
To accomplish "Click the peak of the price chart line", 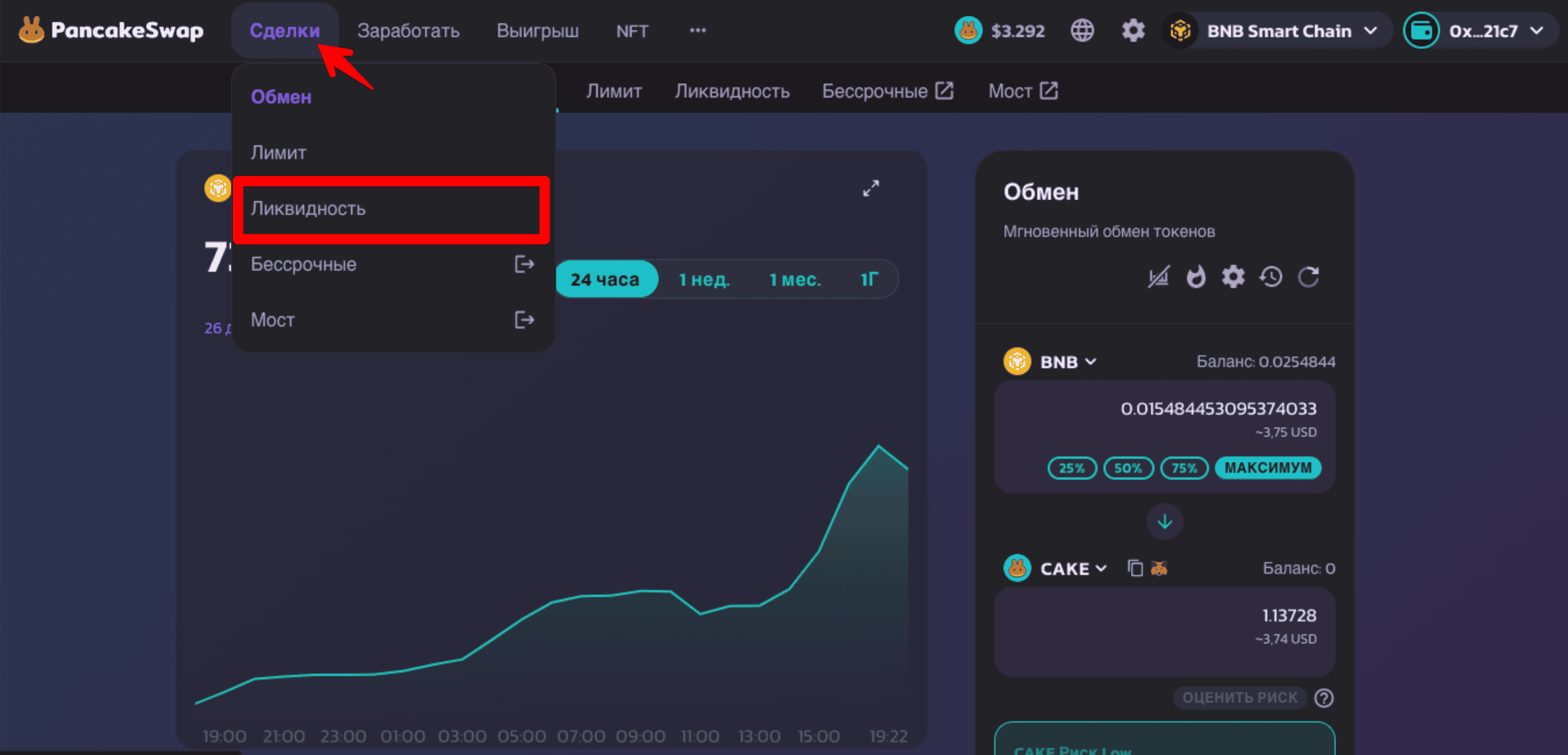I will tap(878, 446).
